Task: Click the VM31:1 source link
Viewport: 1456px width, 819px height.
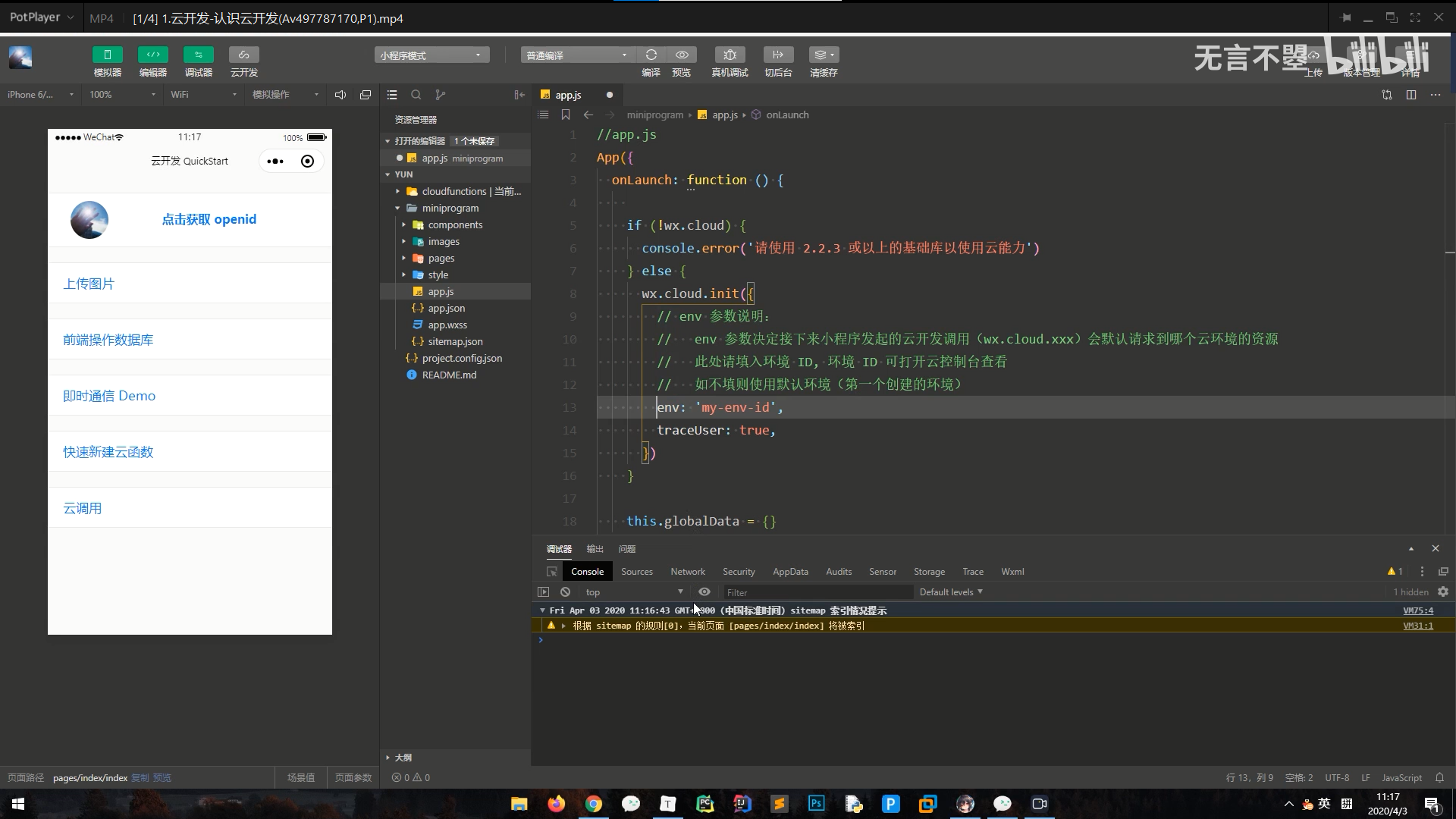Action: pos(1418,626)
